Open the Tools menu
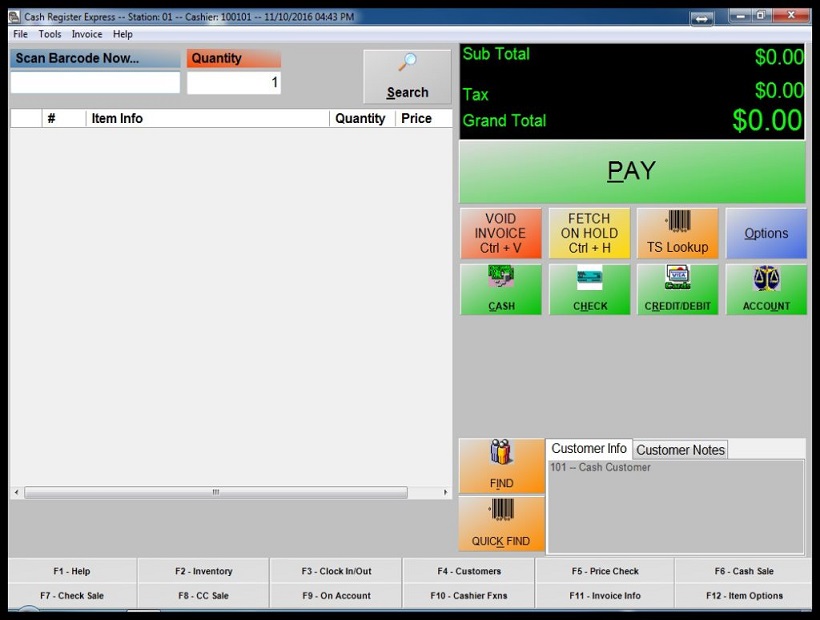Viewport: 820px width, 620px height. (50, 34)
